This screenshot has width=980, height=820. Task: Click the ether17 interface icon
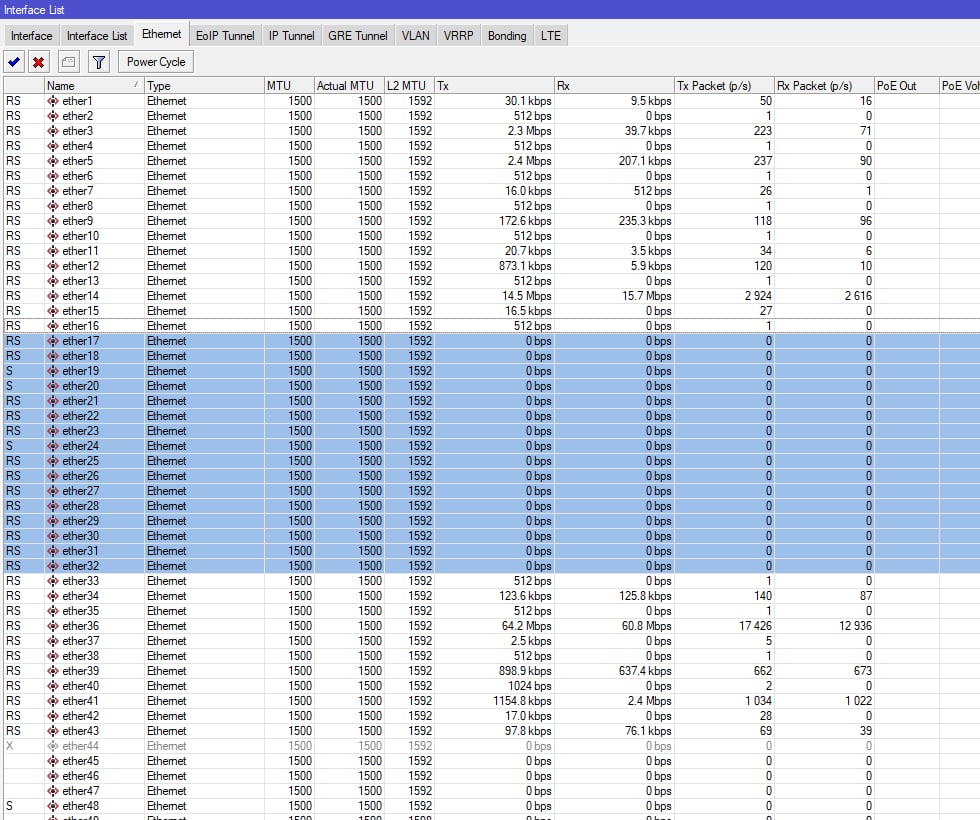pyautogui.click(x=53, y=341)
